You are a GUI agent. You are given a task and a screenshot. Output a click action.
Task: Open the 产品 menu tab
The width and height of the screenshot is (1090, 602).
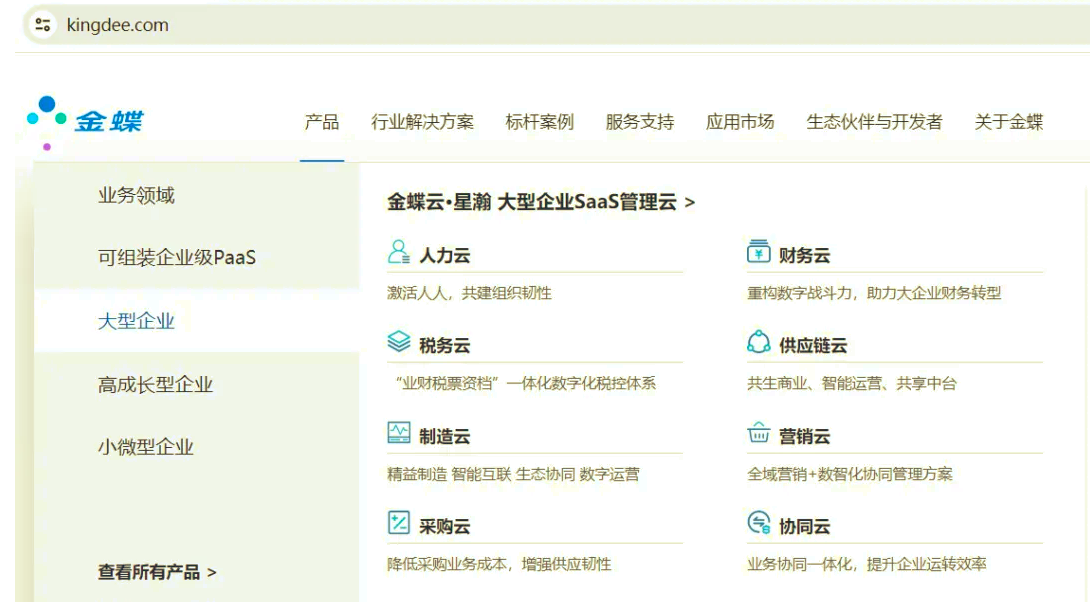click(x=322, y=122)
